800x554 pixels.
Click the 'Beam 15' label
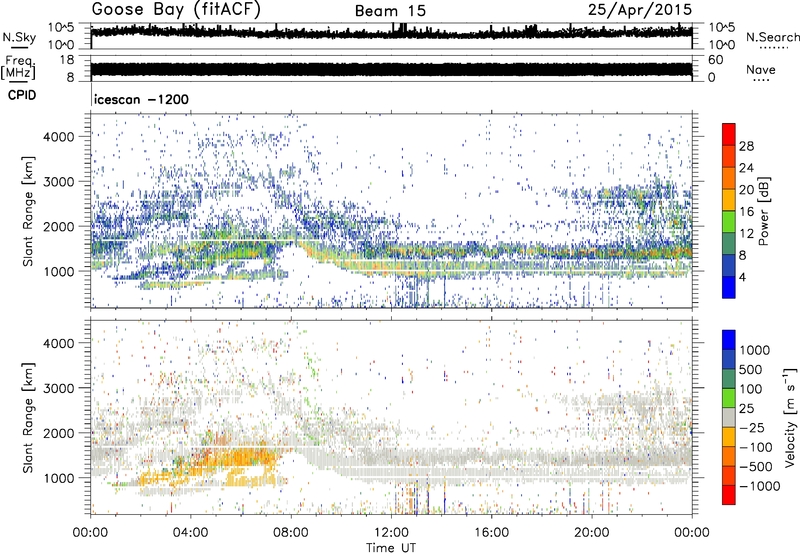pyautogui.click(x=390, y=11)
